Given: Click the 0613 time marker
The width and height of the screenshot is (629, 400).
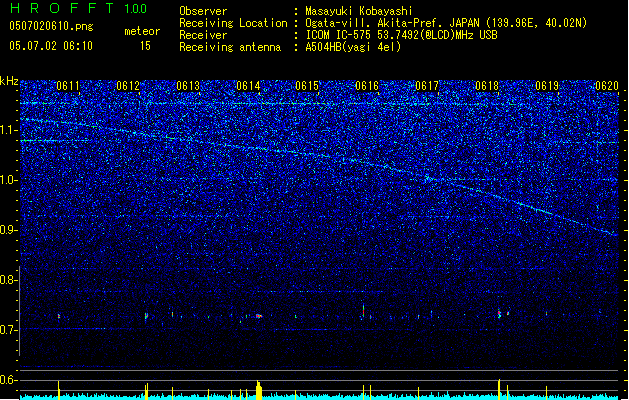Looking at the screenshot, I should 188,85.
